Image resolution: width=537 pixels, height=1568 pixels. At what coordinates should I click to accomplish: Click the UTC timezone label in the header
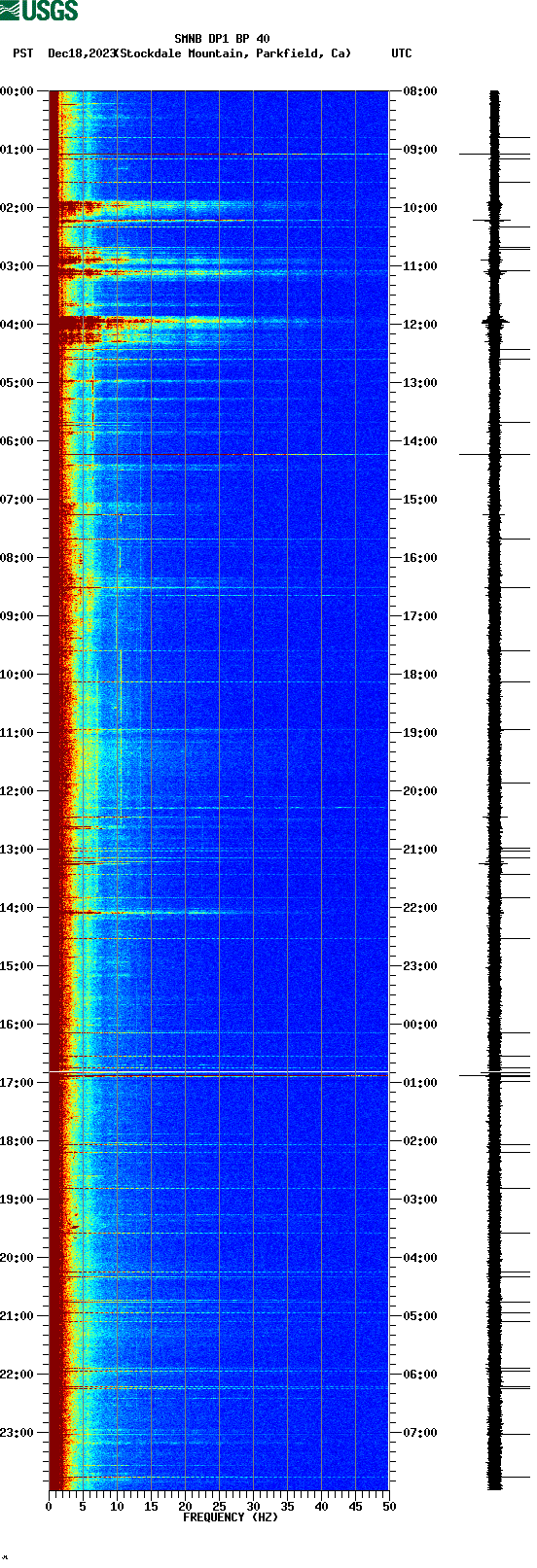click(402, 53)
